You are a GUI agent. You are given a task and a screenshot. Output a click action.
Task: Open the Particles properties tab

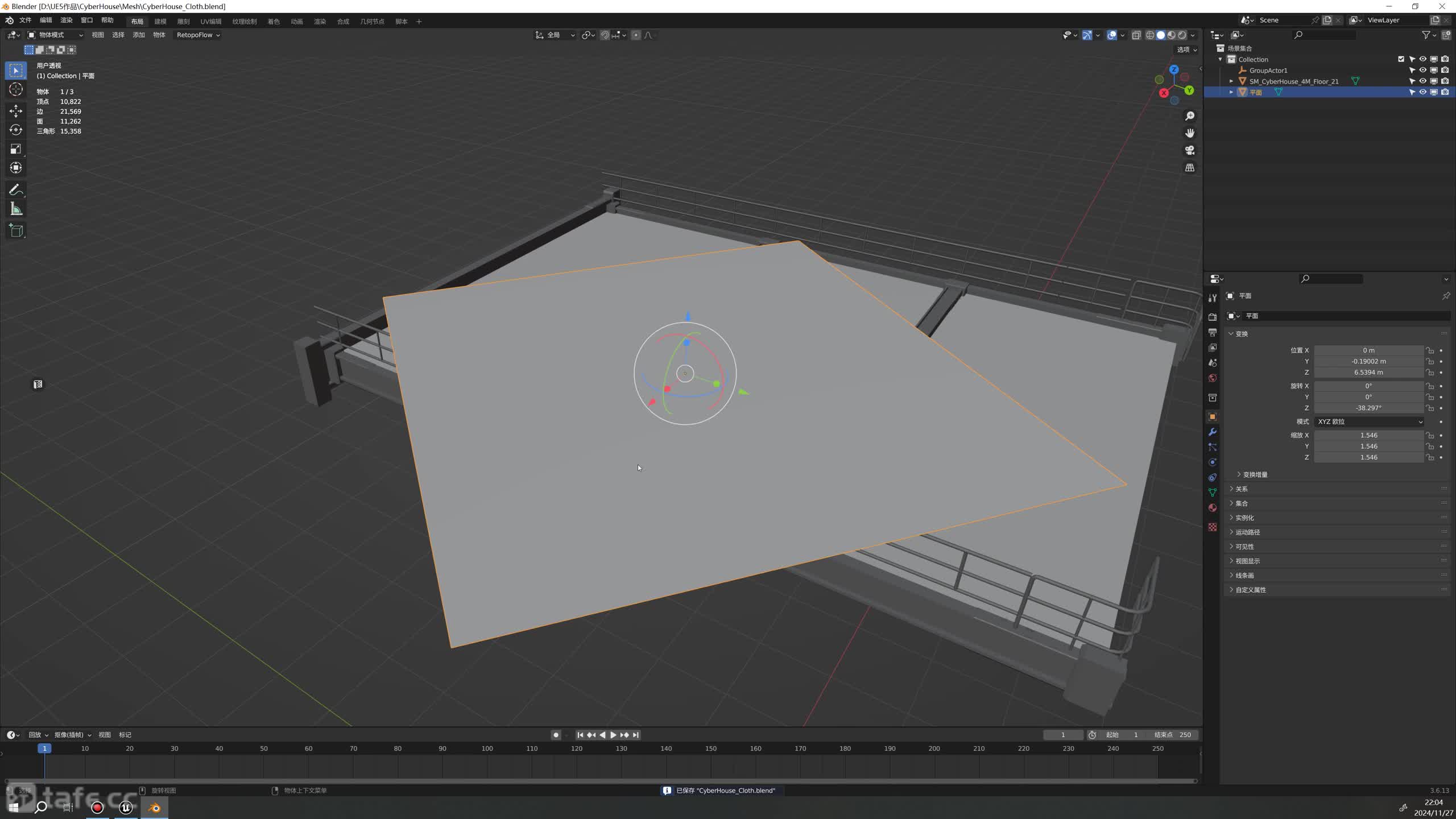1213,448
